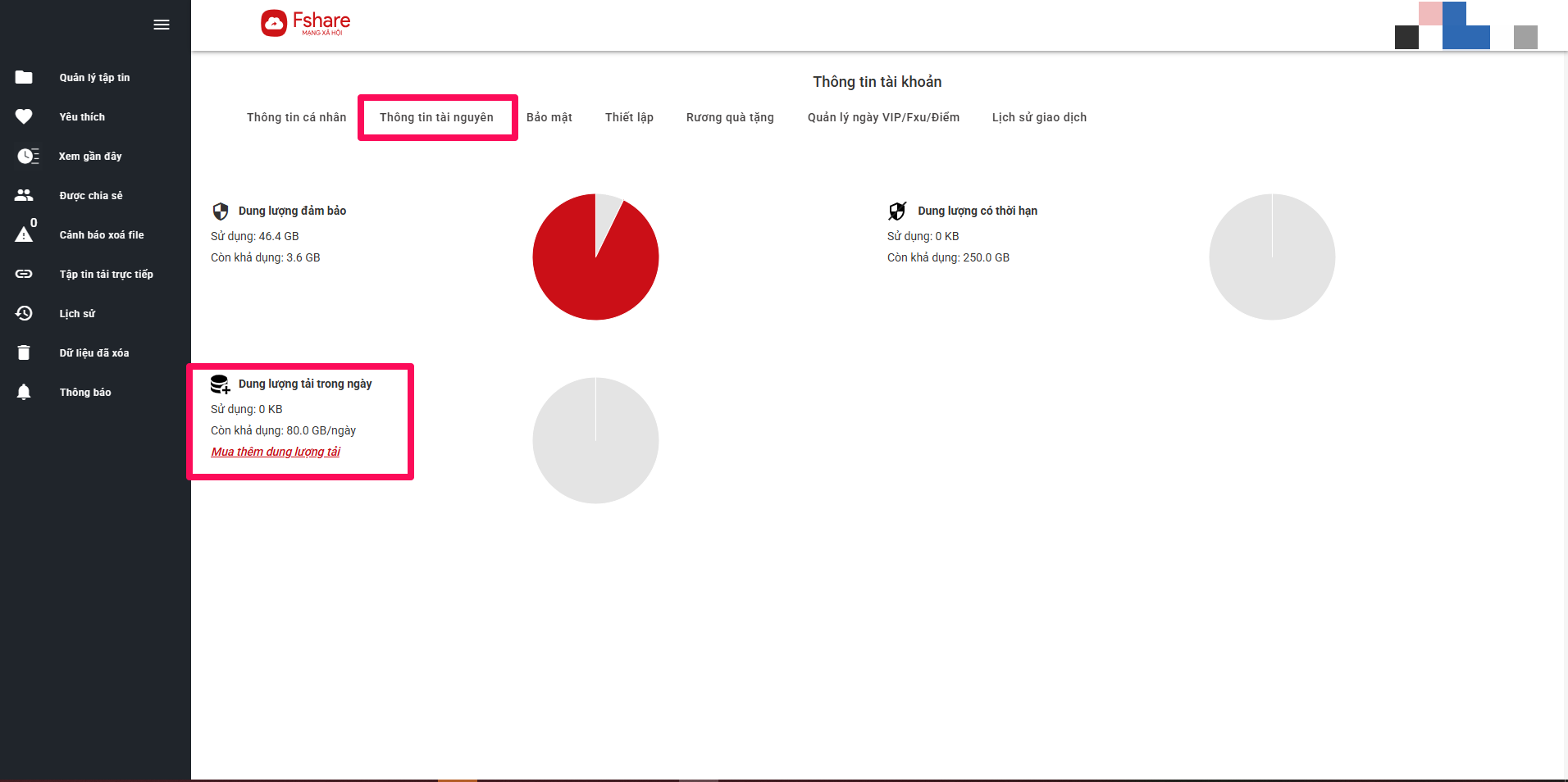Image resolution: width=1568 pixels, height=782 pixels.
Task: Click the Mua thêm dung lượng tải link
Action: point(276,452)
